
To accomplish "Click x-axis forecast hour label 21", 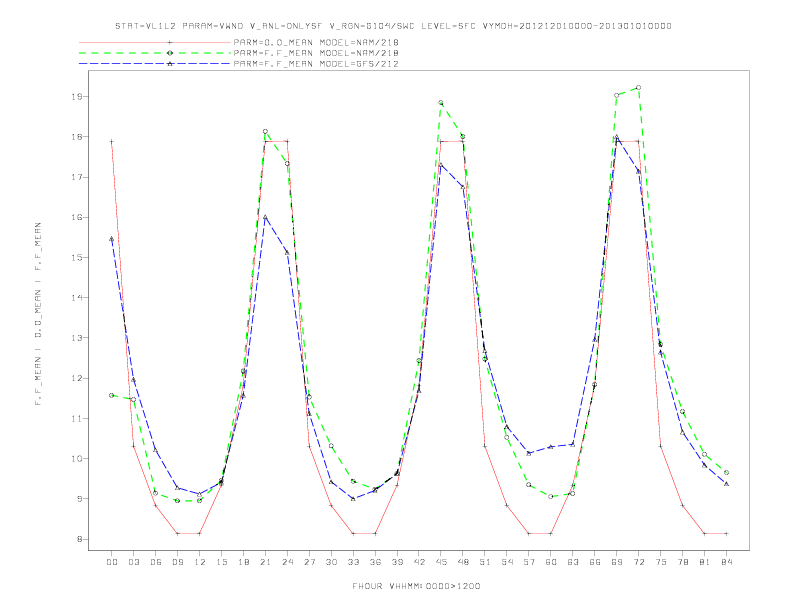I will 265,562.
